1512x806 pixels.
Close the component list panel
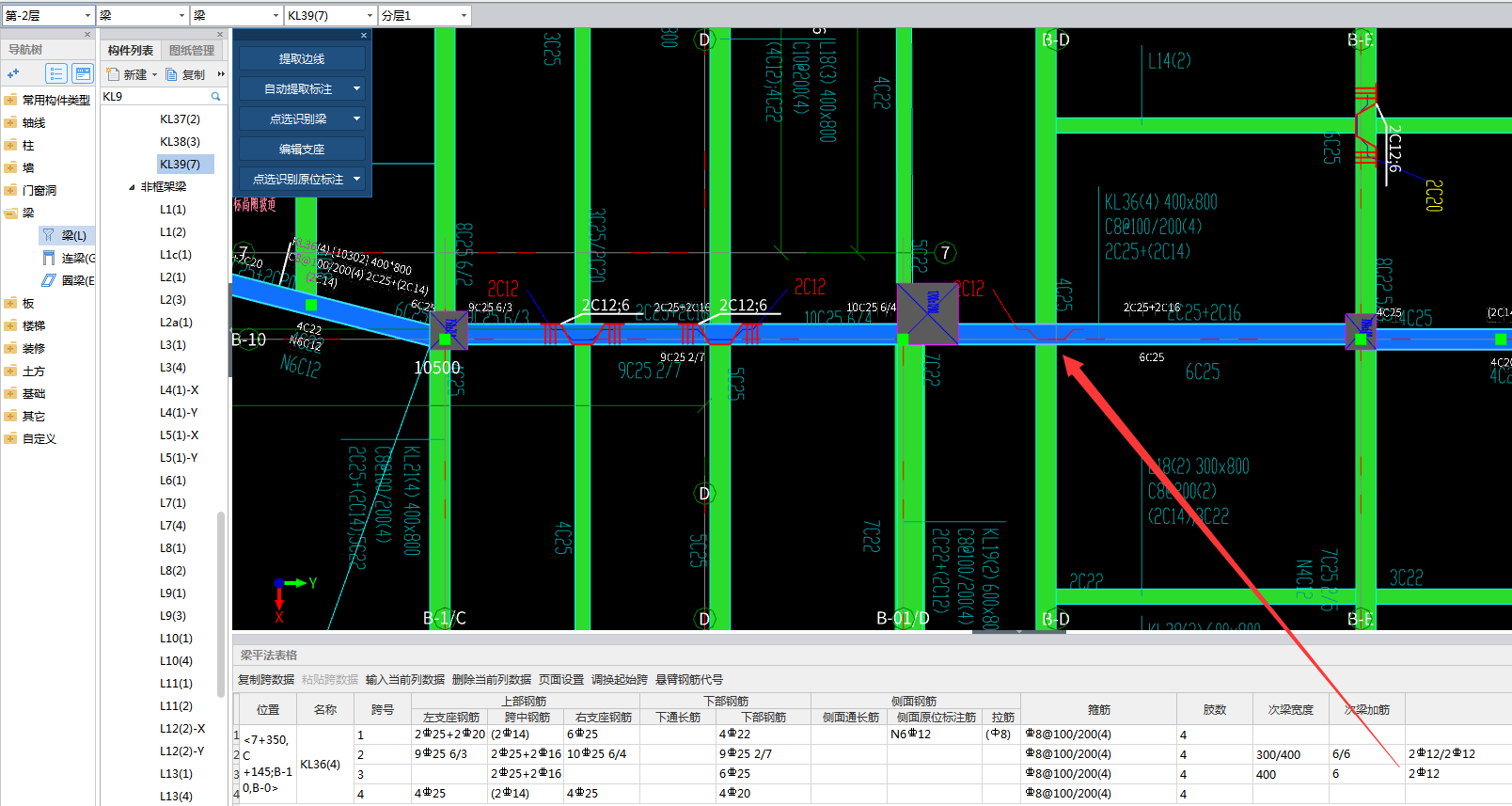(220, 35)
